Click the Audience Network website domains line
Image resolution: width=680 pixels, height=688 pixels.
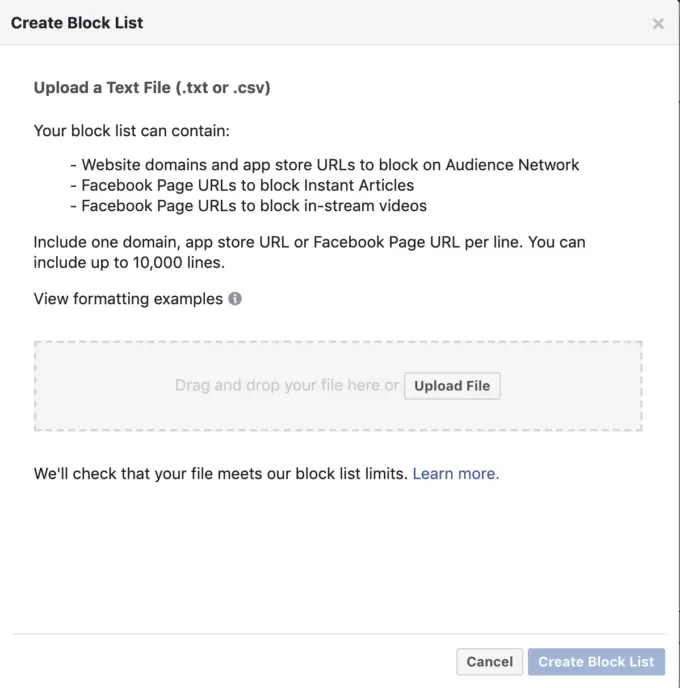pos(330,165)
